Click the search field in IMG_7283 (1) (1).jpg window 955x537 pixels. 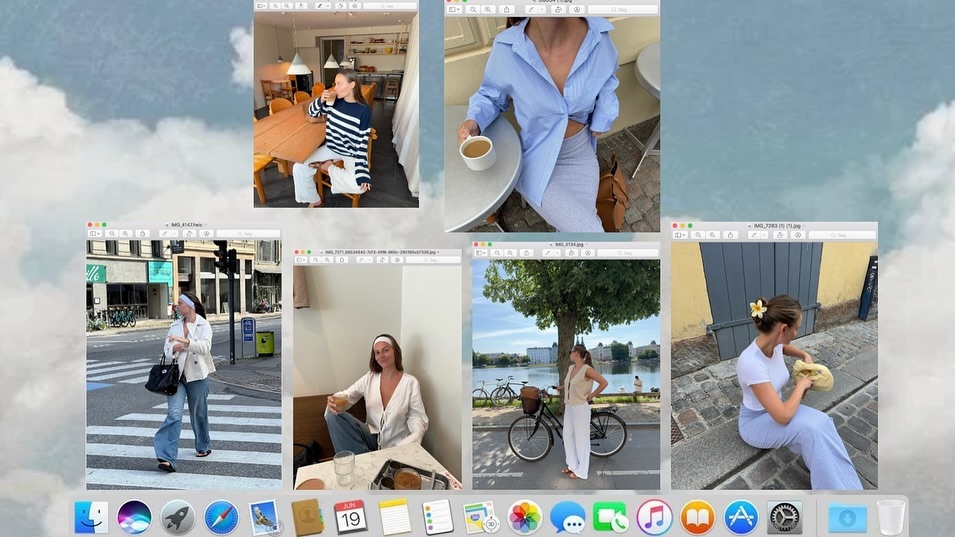842,234
